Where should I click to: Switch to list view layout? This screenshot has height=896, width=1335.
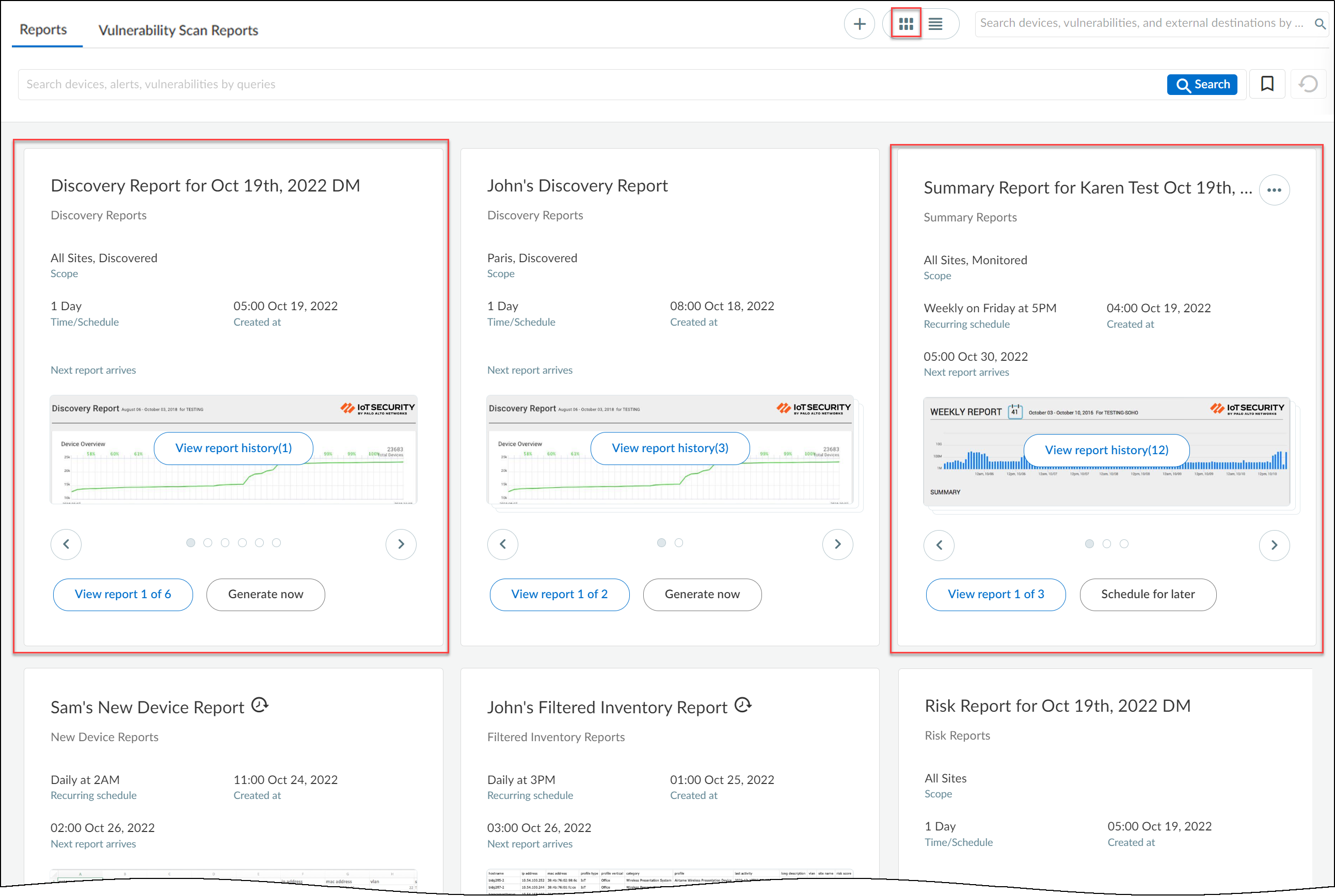(935, 24)
